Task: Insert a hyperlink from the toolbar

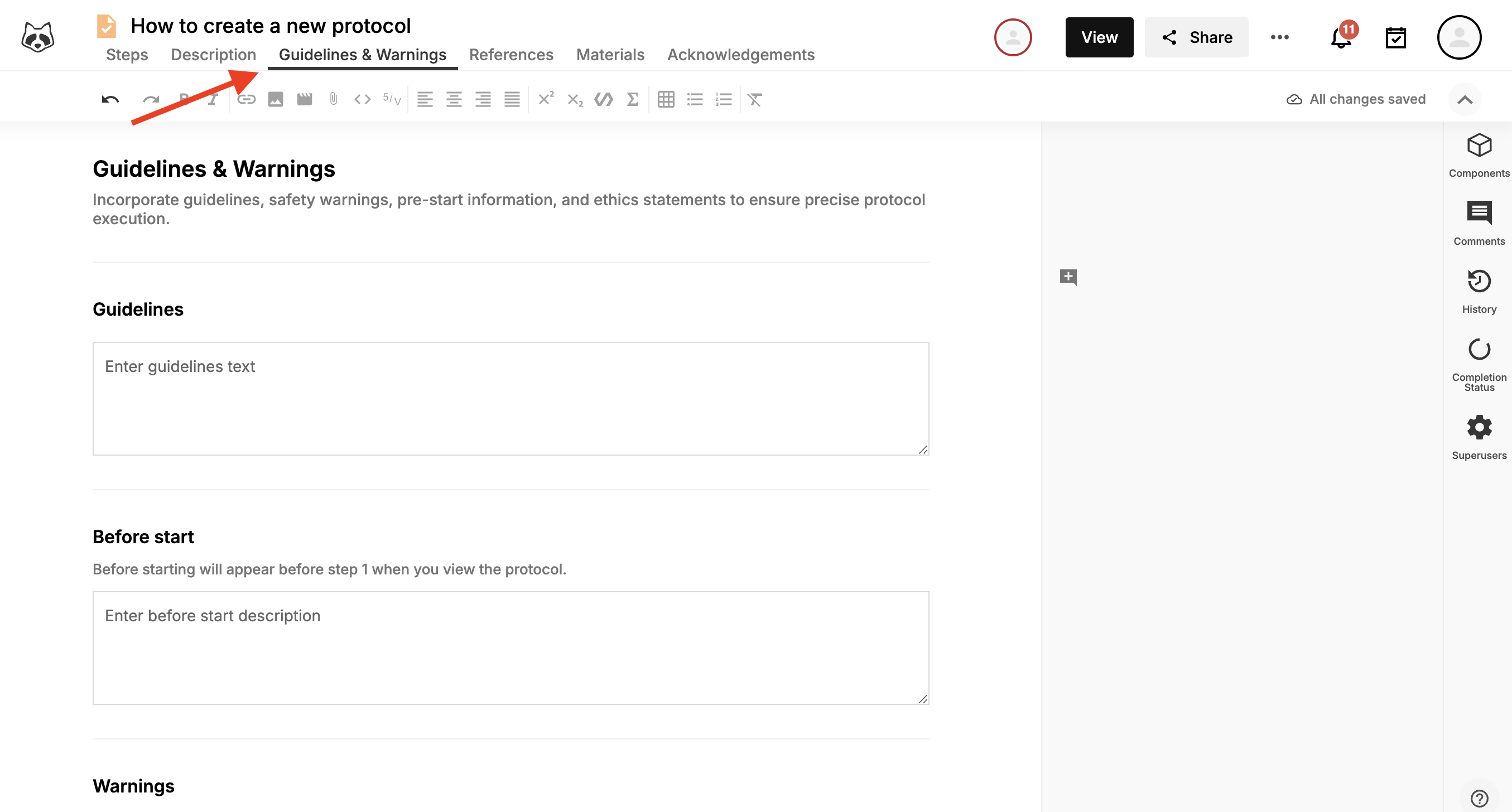Action: [246, 99]
